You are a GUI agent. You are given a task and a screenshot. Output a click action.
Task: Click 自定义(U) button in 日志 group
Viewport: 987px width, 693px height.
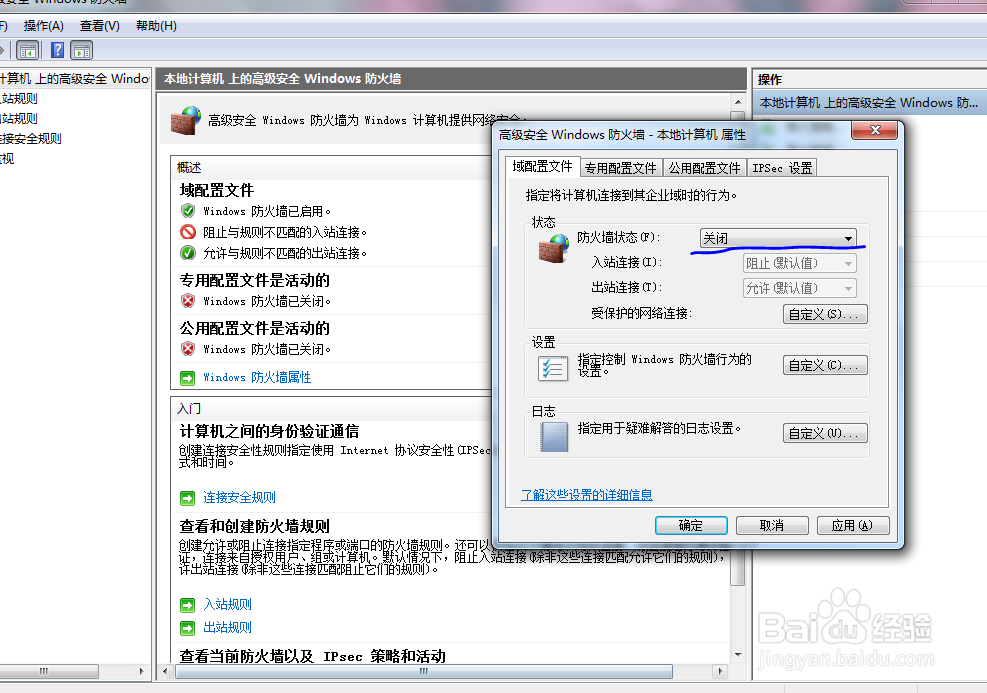[x=825, y=433]
